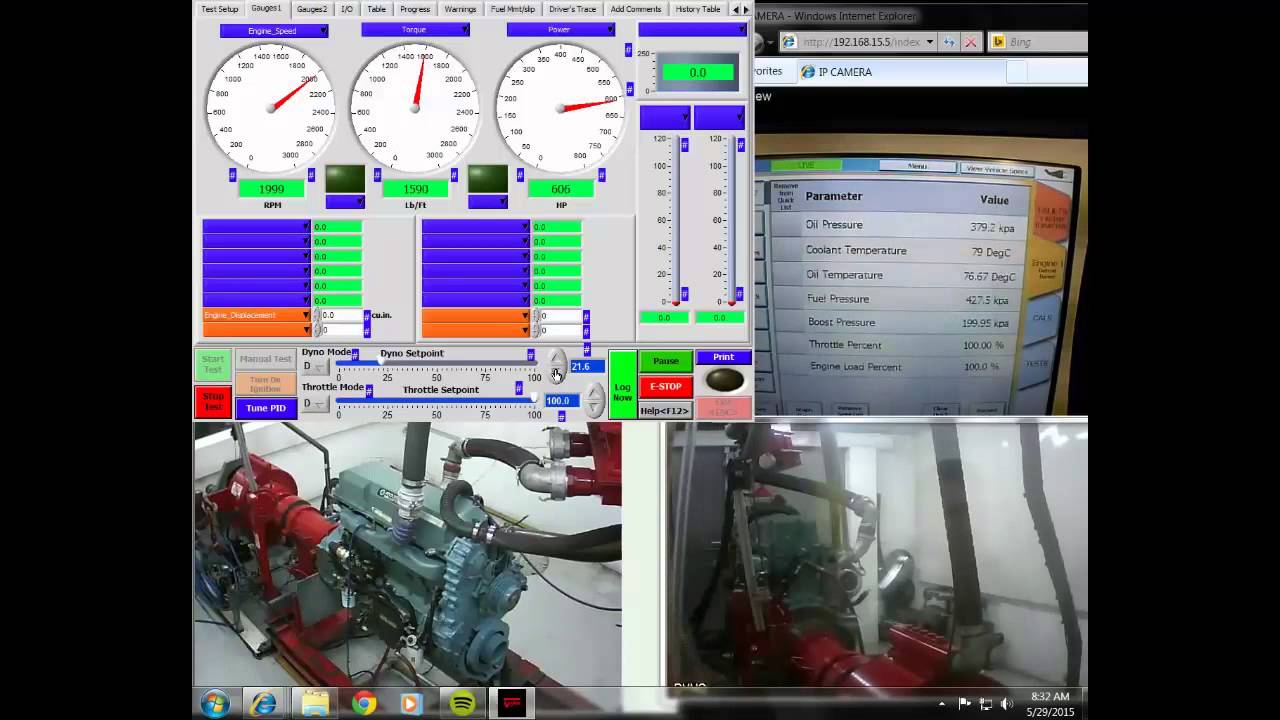Screen dimensions: 1280x720
Task: Open the Test Setup tab
Action: [x=219, y=9]
